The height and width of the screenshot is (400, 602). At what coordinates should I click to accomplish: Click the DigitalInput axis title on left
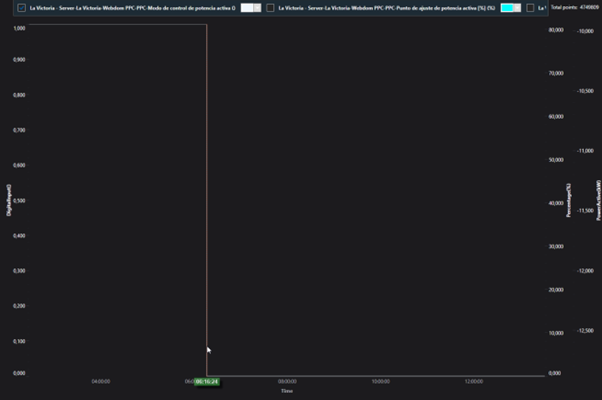[9, 200]
